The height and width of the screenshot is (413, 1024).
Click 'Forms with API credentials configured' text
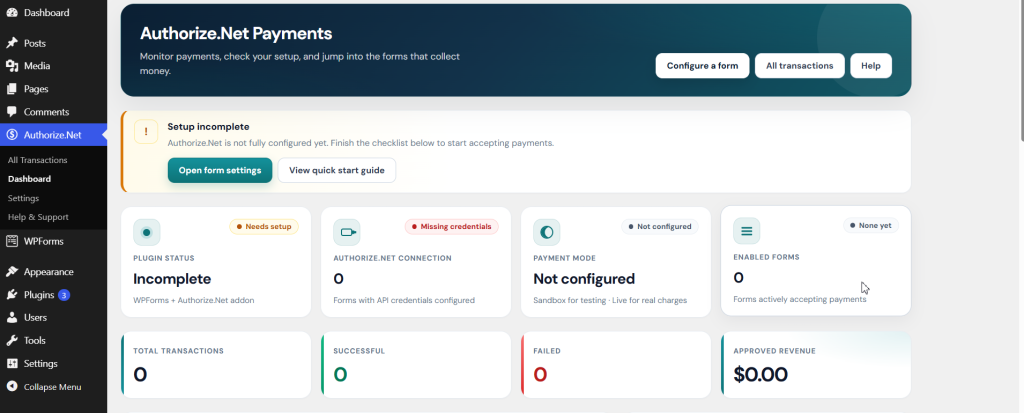pyautogui.click(x=404, y=301)
